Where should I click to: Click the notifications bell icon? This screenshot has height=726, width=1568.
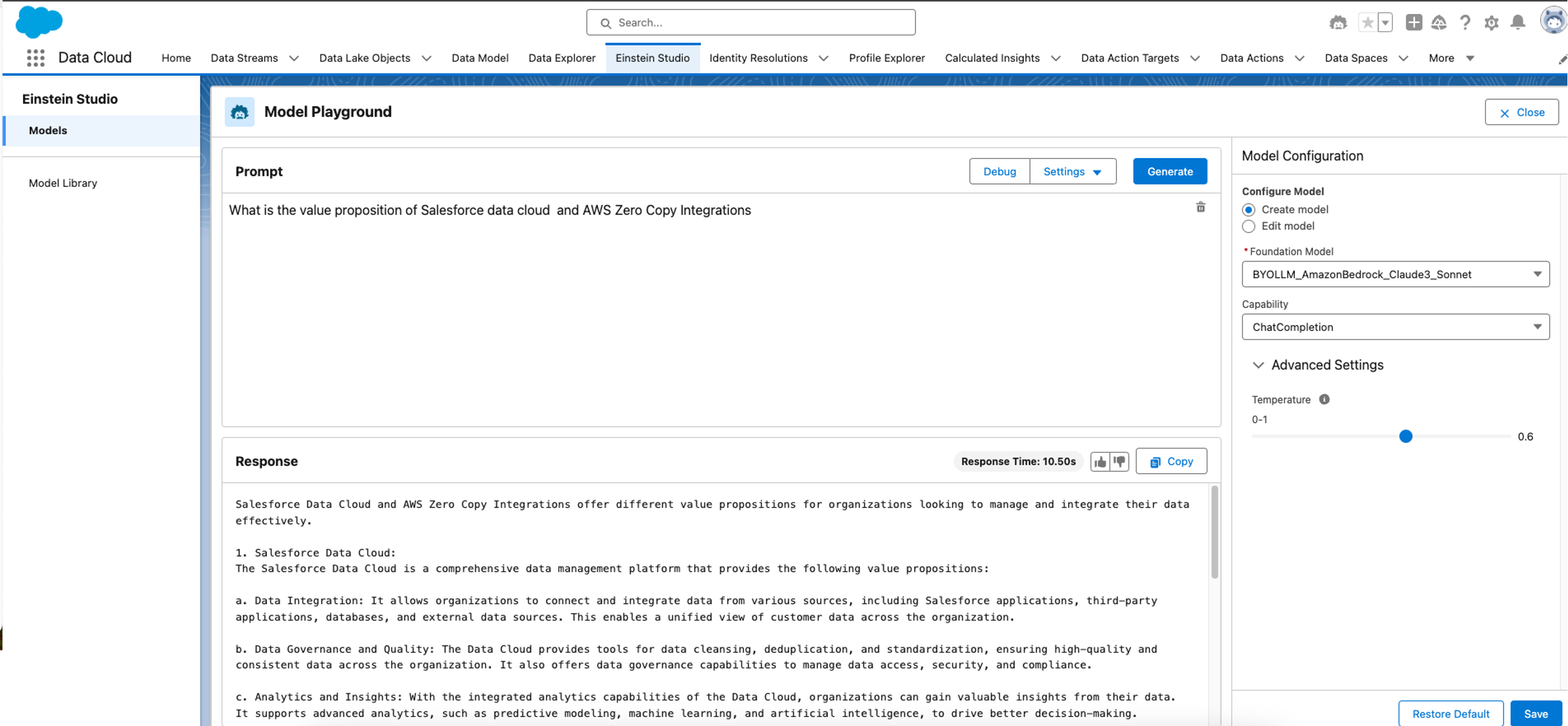(x=1518, y=23)
